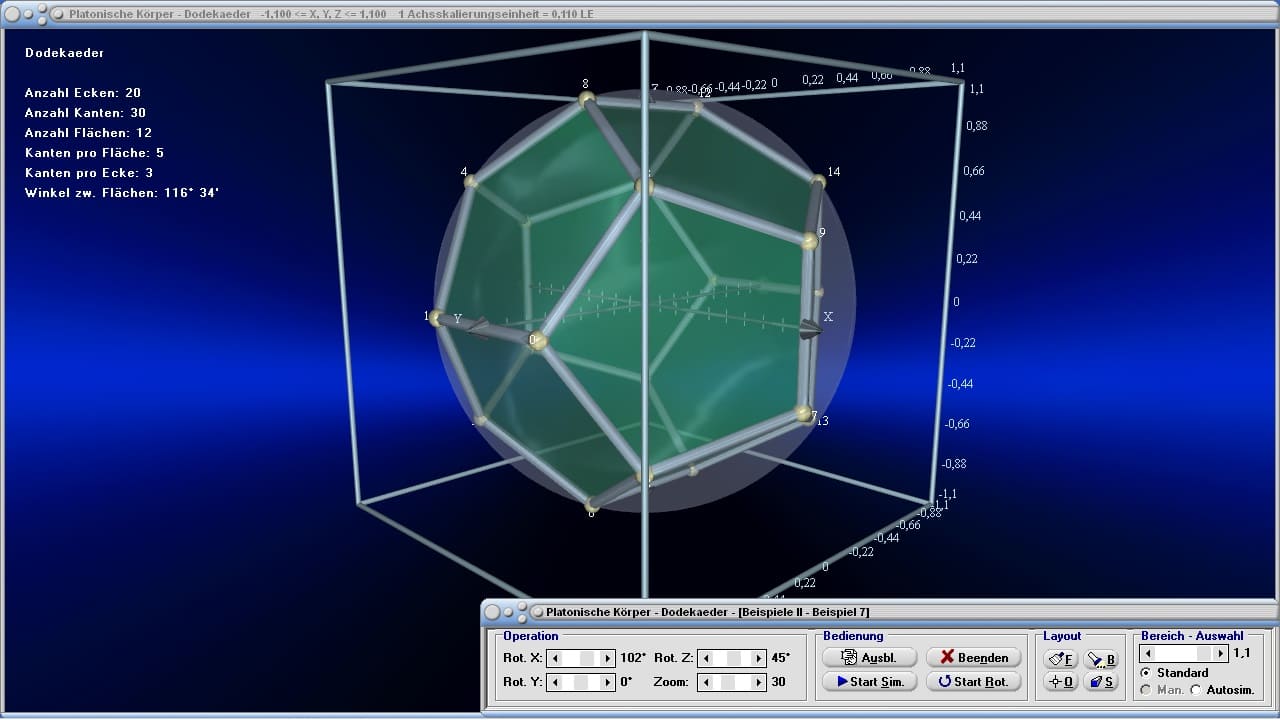The height and width of the screenshot is (720, 1280).
Task: Increase Rot. Y with right arrow
Action: click(607, 682)
